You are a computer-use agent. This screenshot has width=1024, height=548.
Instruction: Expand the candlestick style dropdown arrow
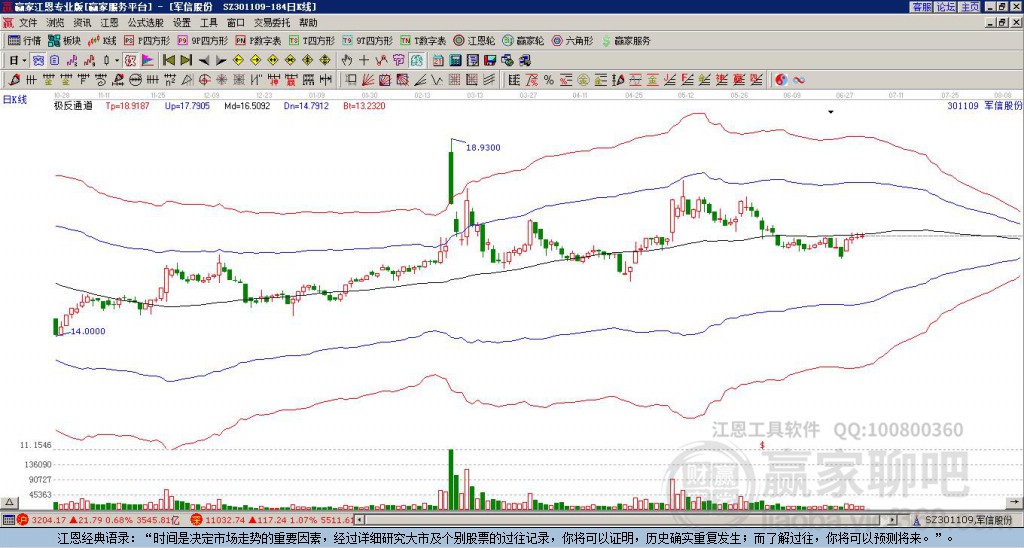117,61
